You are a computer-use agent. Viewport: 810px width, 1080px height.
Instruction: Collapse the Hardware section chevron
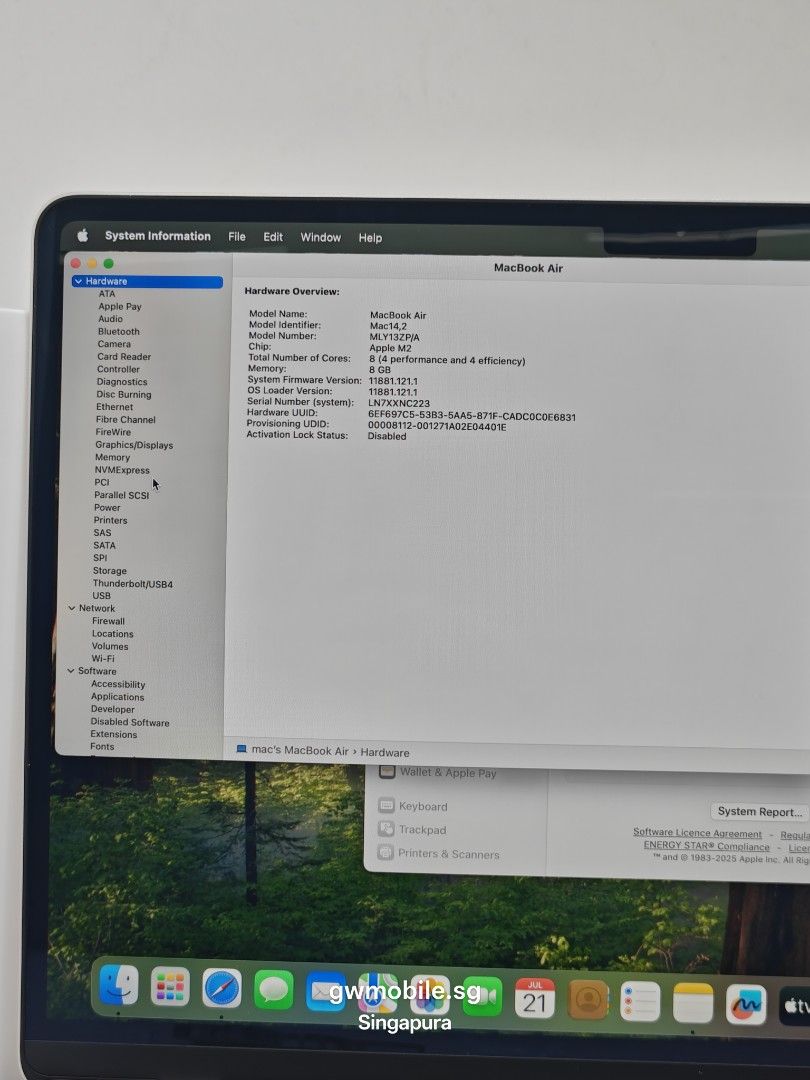[x=78, y=281]
